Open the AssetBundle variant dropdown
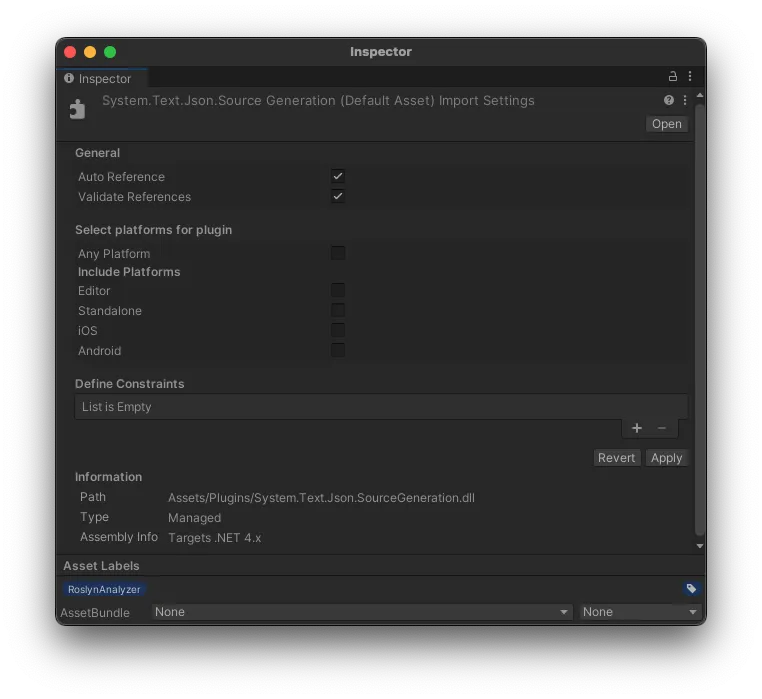 (x=640, y=612)
